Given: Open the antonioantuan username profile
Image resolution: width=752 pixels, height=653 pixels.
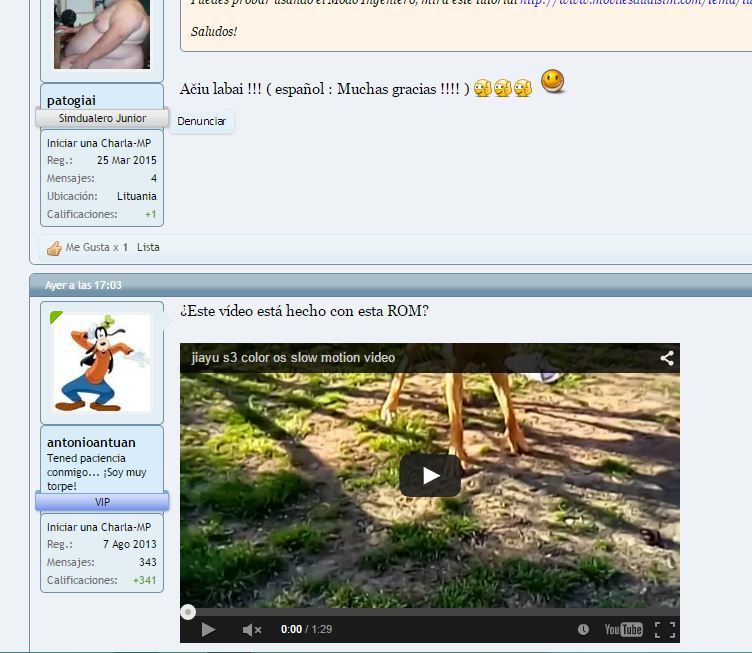Looking at the screenshot, I should click(91, 442).
